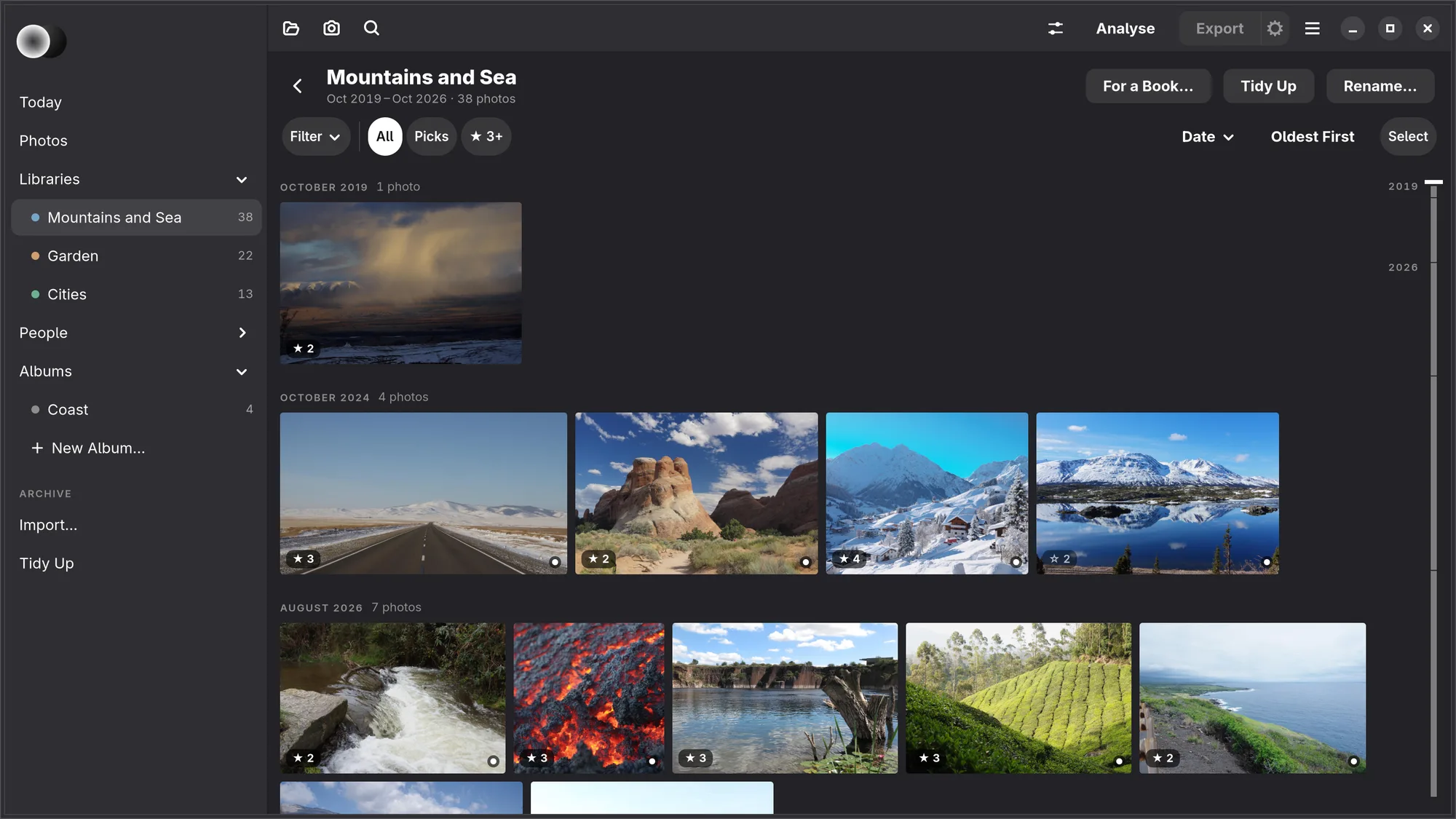Open Photos in the sidebar
Image resolution: width=1456 pixels, height=819 pixels.
(x=43, y=141)
